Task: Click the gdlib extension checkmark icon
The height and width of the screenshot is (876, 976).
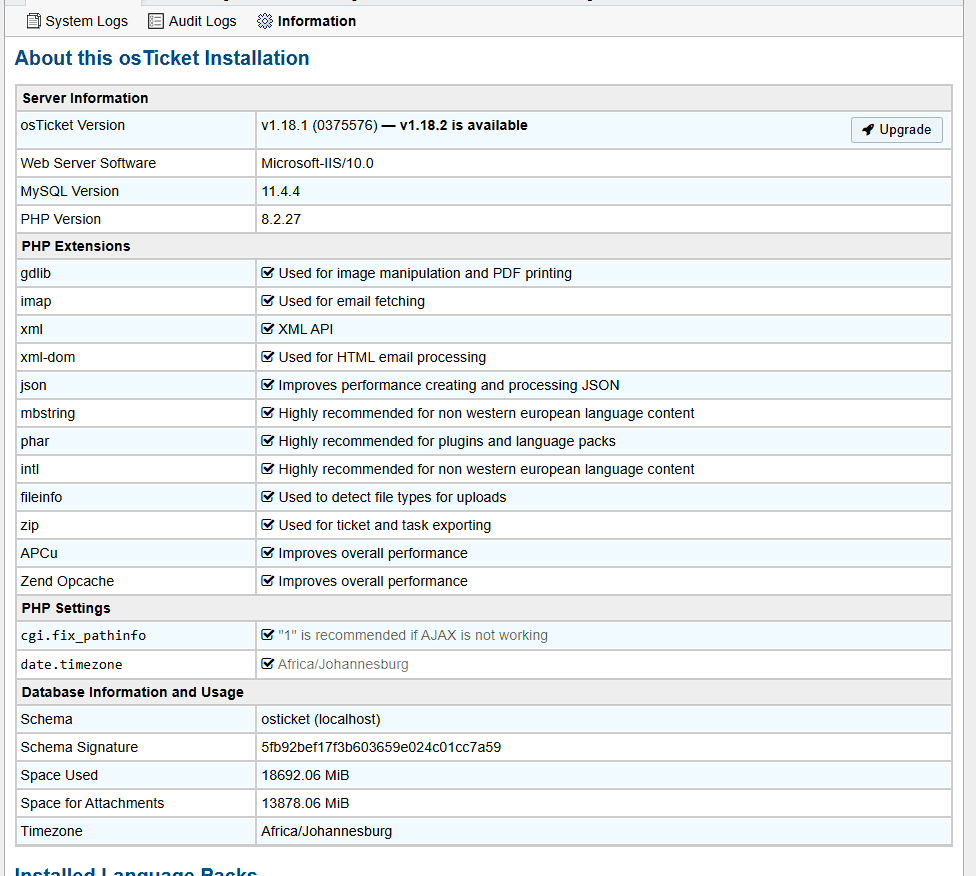Action: pos(268,273)
